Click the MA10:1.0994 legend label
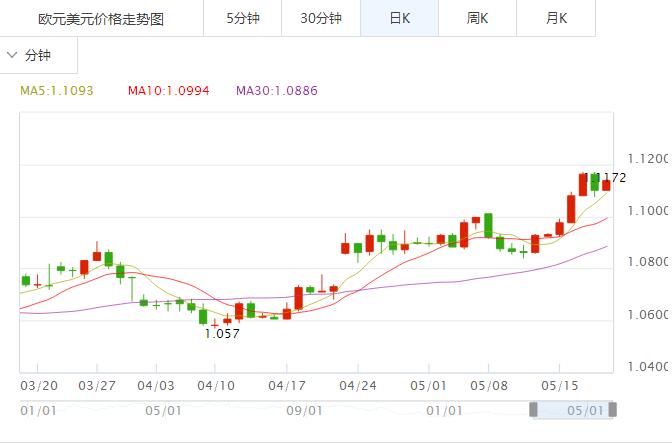Image resolution: width=672 pixels, height=443 pixels. pyautogui.click(x=169, y=91)
